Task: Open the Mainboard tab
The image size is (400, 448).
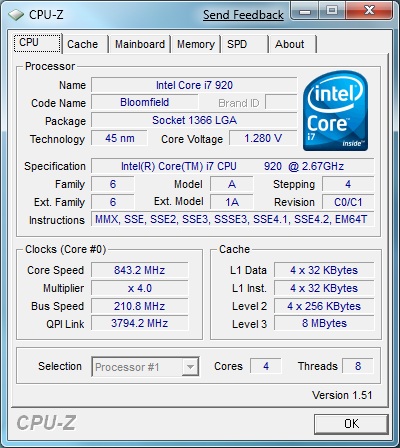Action: (x=140, y=44)
